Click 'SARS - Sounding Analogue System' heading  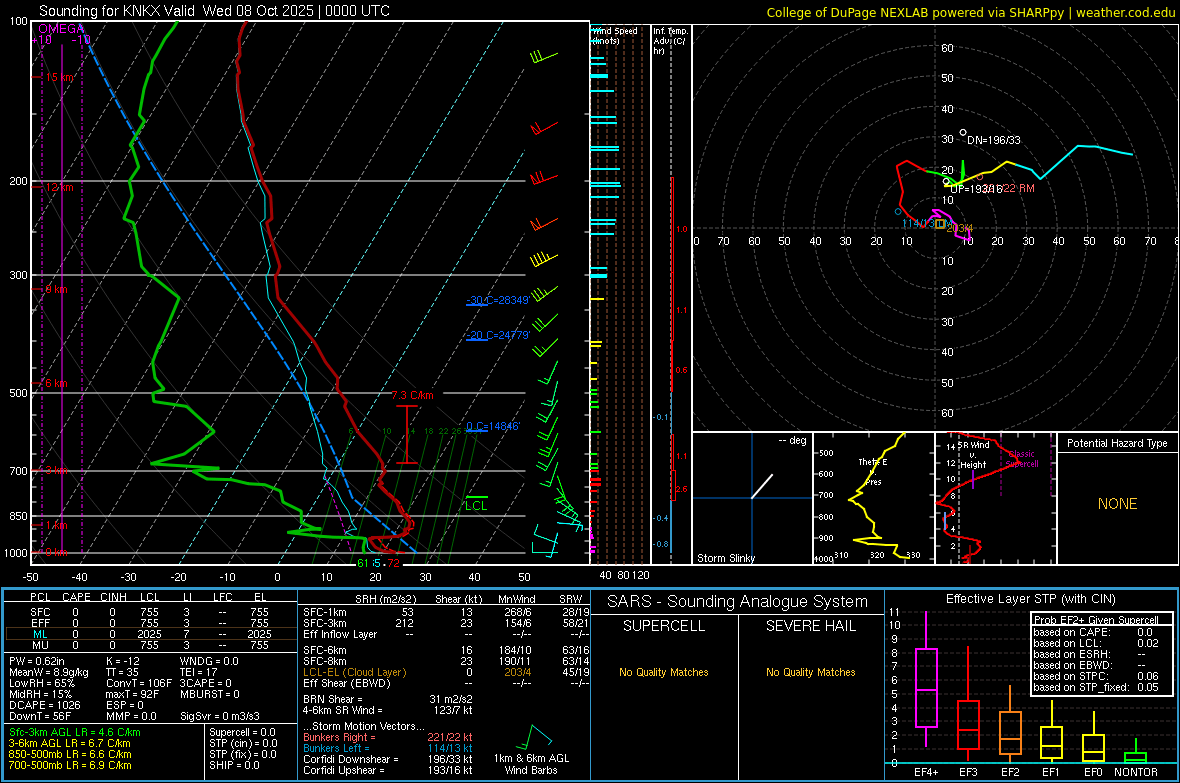738,602
